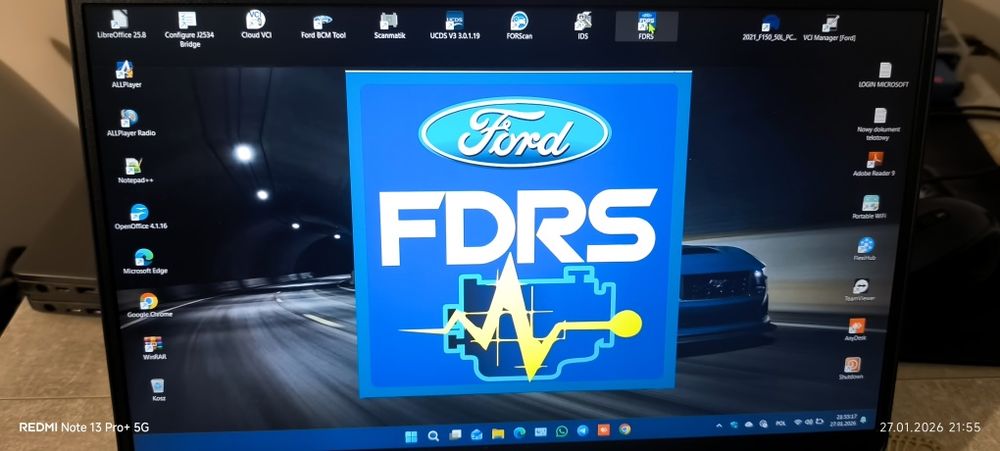This screenshot has height=451, width=1000.
Task: Open the LOGIN MICROSOFT text file
Action: 883,75
